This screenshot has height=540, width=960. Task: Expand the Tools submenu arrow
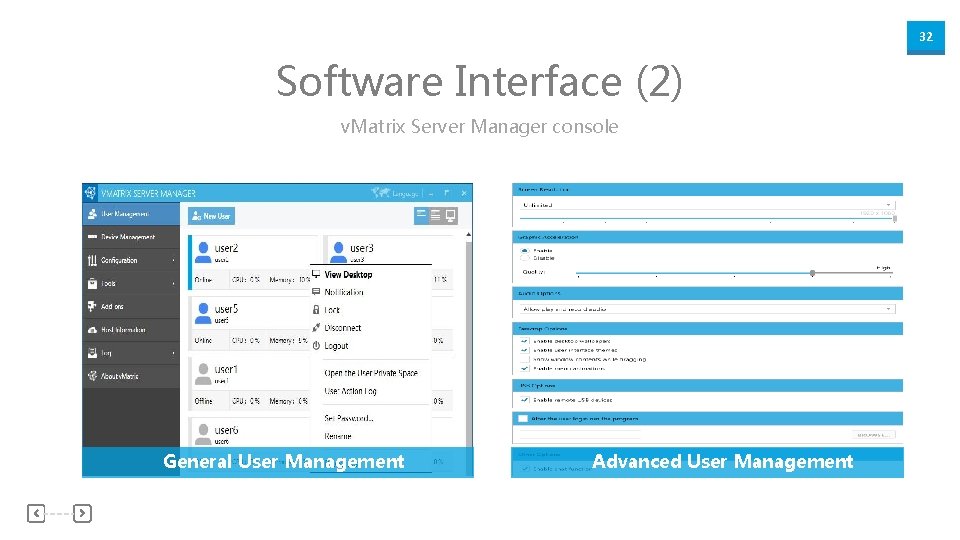[173, 283]
